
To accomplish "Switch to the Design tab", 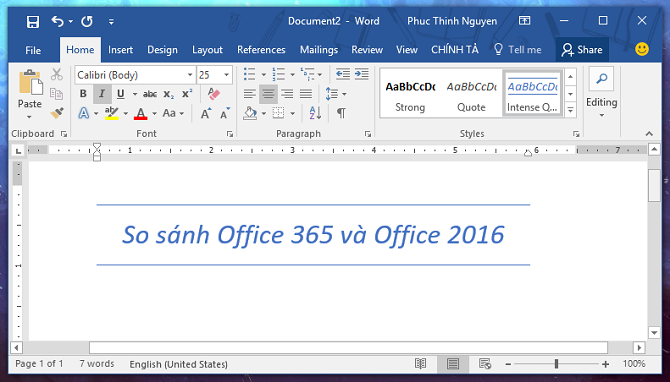I will tap(162, 50).
